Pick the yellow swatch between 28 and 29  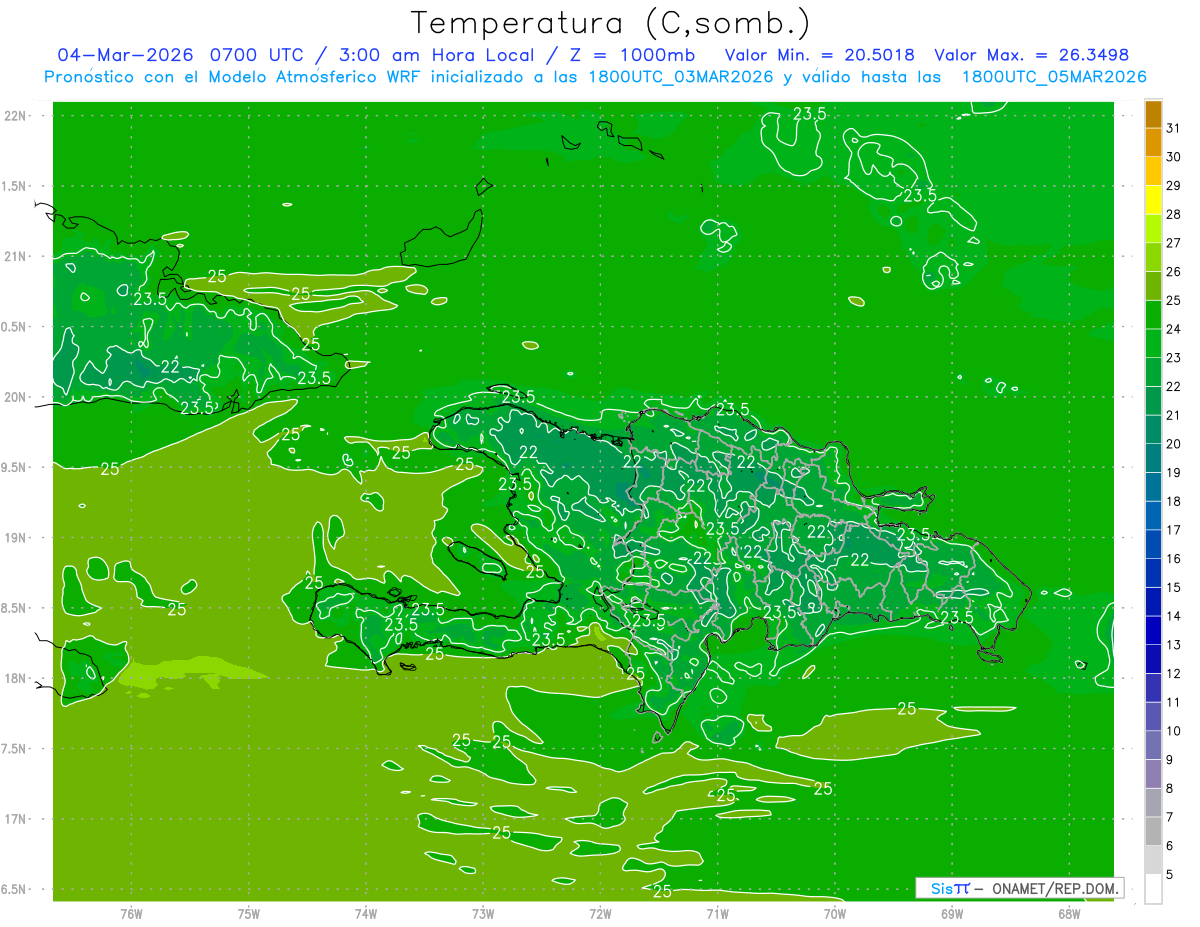pyautogui.click(x=1153, y=200)
